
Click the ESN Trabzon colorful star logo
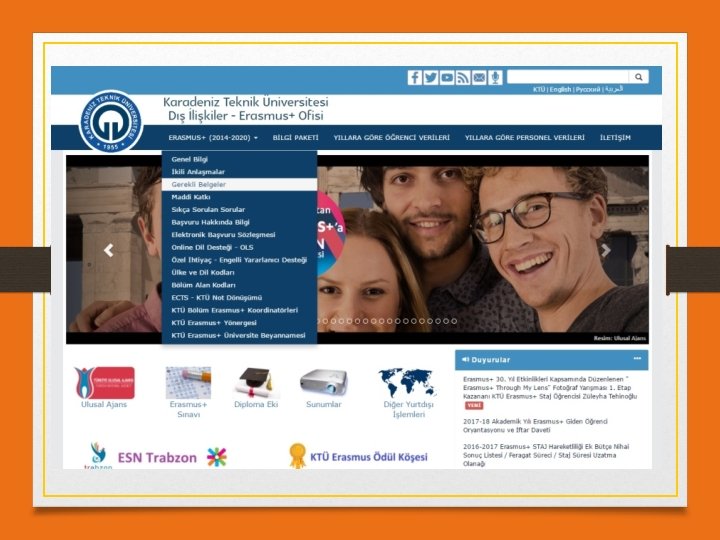[217, 457]
